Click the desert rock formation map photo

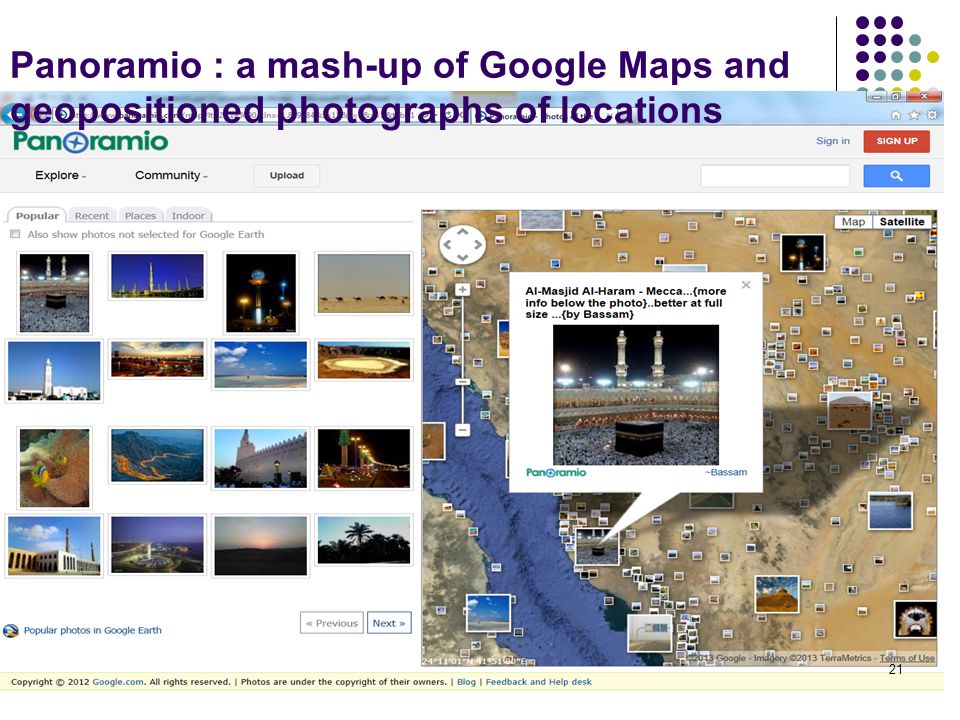click(777, 594)
